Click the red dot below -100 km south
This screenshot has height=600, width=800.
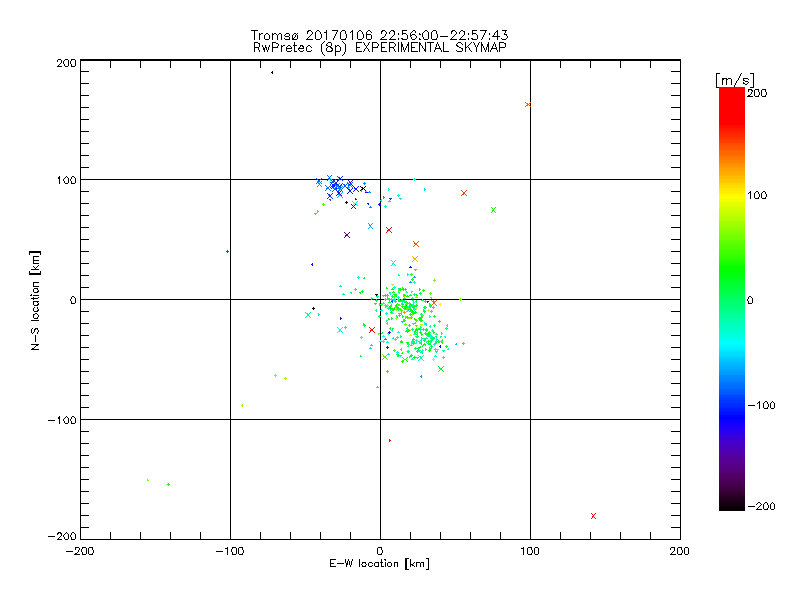[x=390, y=440]
